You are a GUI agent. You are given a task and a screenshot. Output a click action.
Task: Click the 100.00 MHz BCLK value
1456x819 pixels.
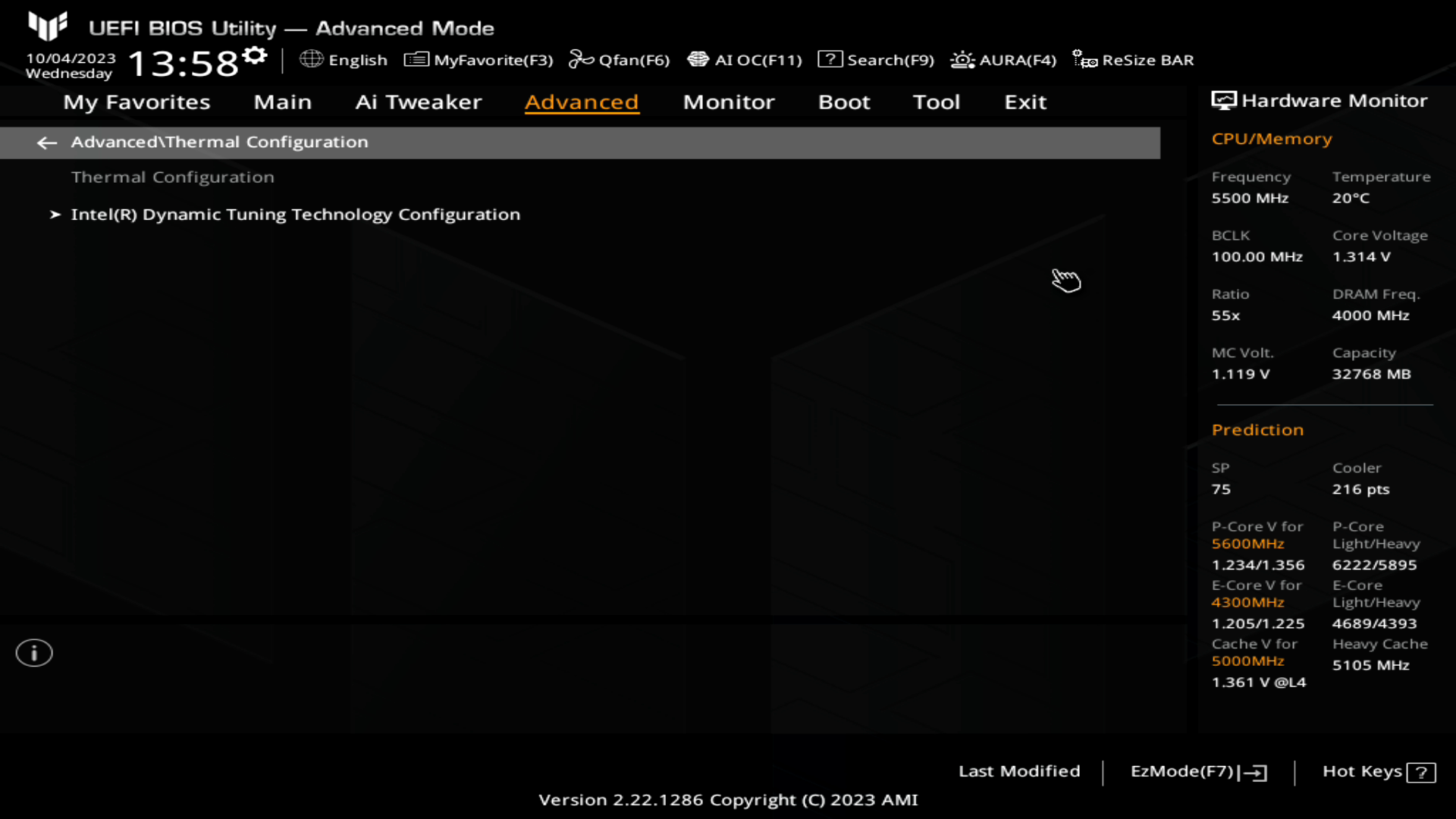(x=1257, y=257)
